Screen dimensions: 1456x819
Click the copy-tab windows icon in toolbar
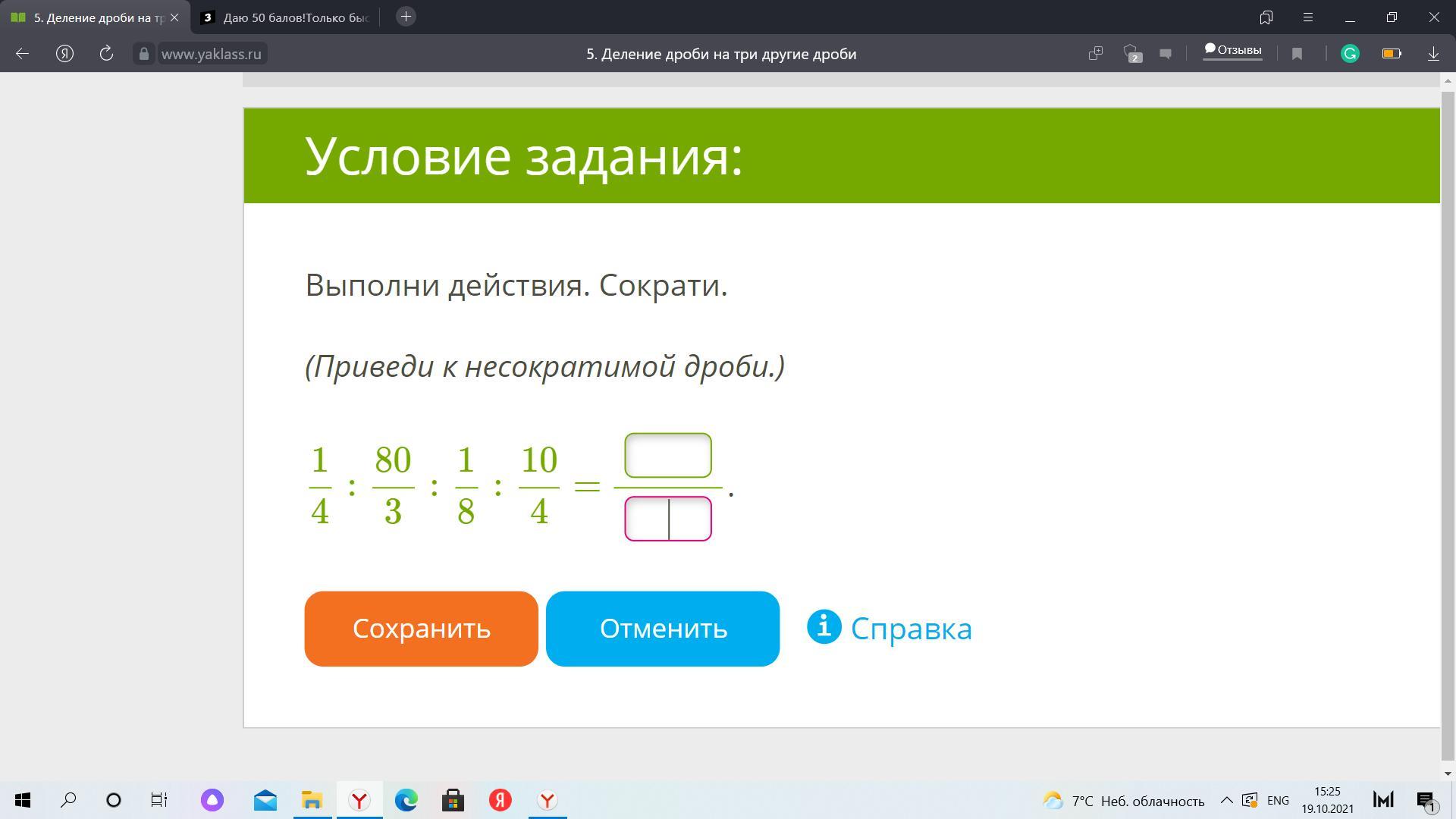pyautogui.click(x=1095, y=54)
